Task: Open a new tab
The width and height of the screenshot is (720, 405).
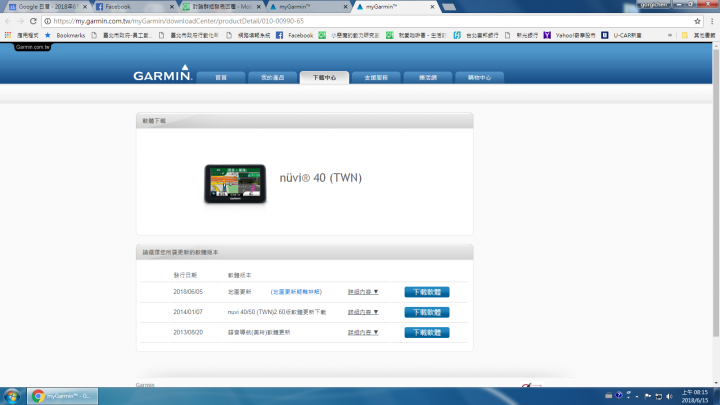Action: [449, 7]
